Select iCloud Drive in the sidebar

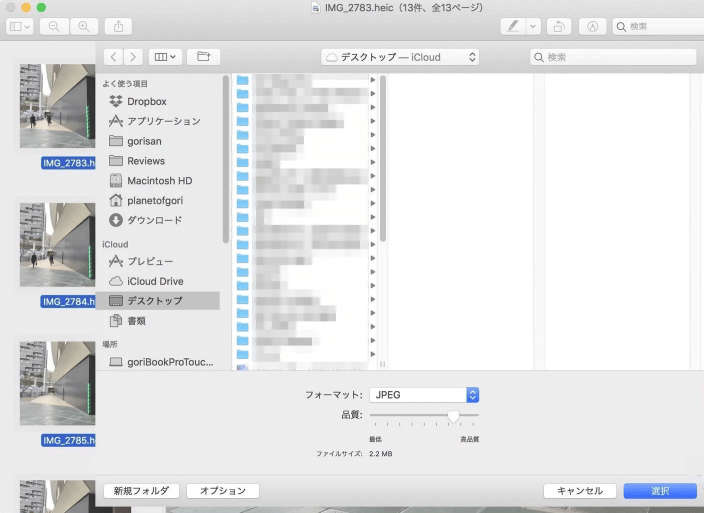click(115, 281)
